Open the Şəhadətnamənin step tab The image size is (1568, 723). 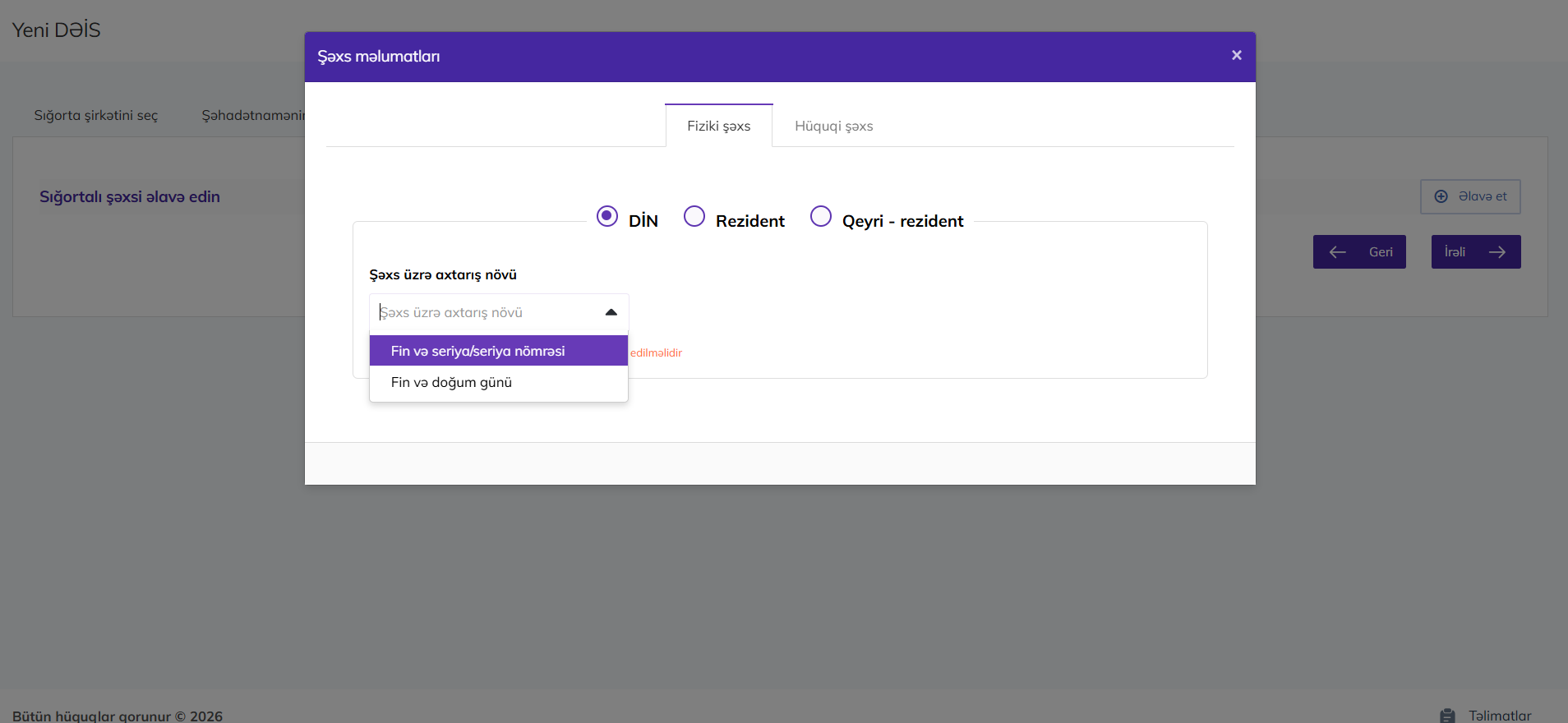pyautogui.click(x=252, y=116)
